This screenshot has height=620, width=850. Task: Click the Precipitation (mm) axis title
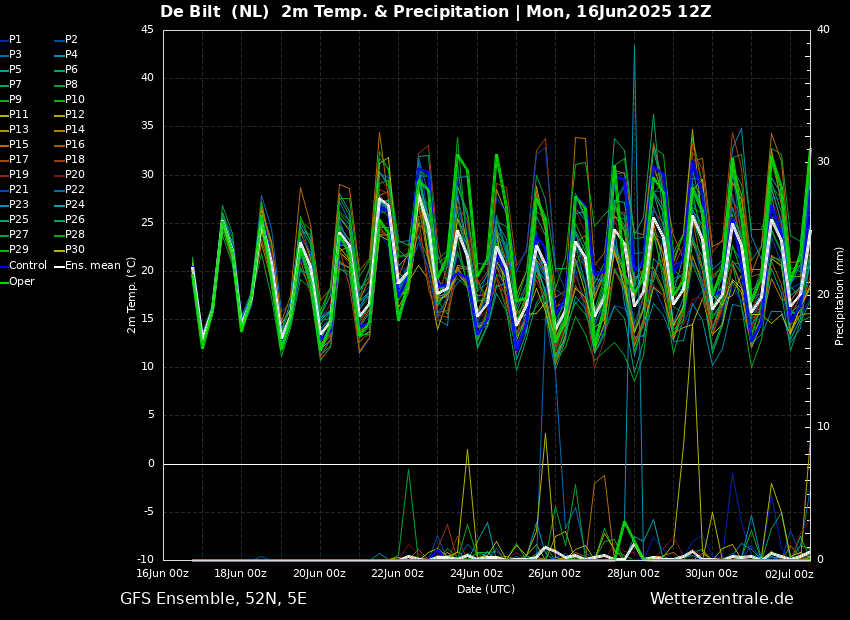coord(840,295)
